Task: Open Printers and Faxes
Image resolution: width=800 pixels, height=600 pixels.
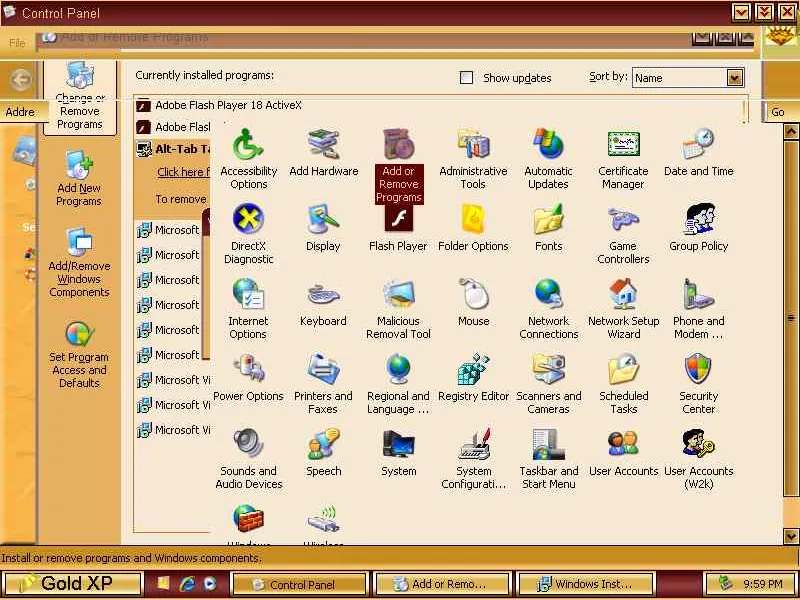Action: (323, 383)
